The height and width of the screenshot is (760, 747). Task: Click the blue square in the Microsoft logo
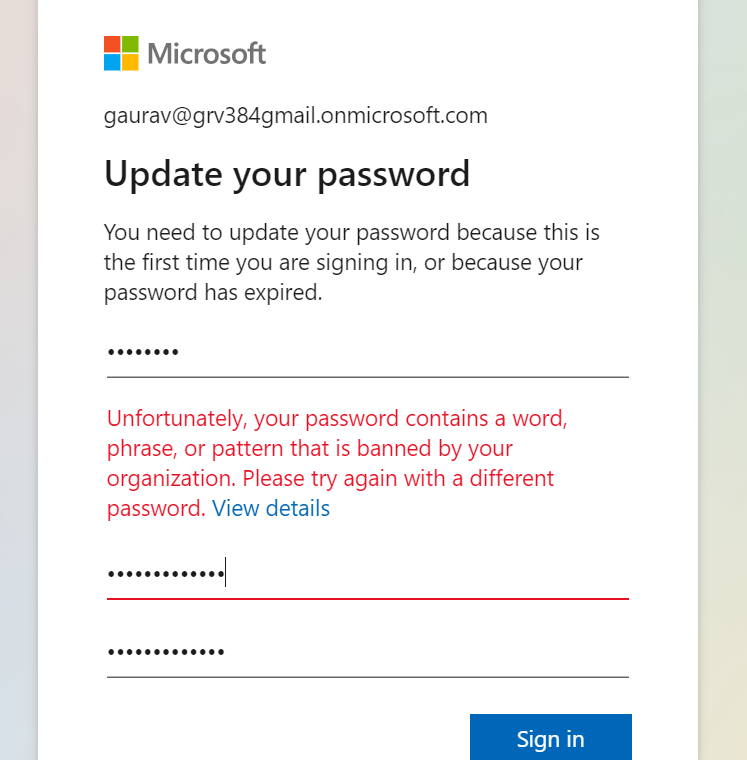click(x=112, y=62)
